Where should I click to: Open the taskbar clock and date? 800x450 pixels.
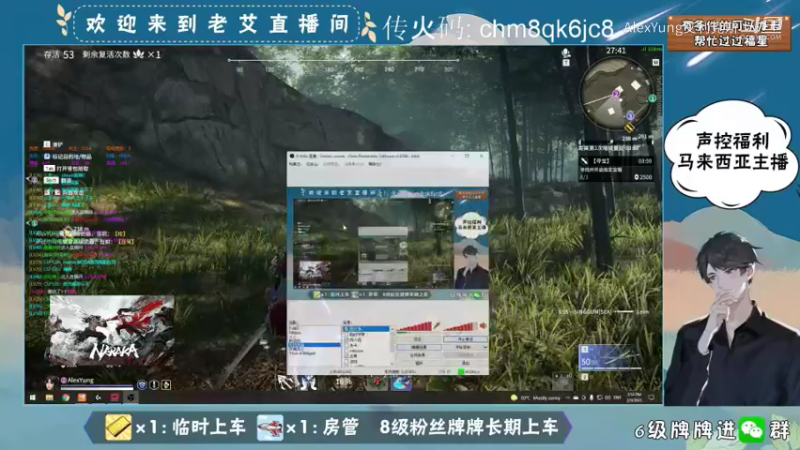(634, 397)
